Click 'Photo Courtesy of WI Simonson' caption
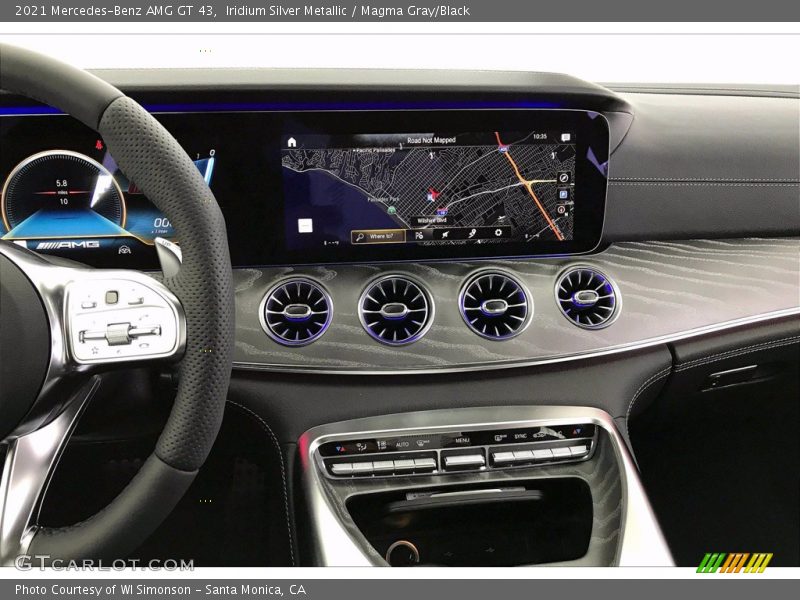Image resolution: width=800 pixels, height=600 pixels. click(103, 590)
